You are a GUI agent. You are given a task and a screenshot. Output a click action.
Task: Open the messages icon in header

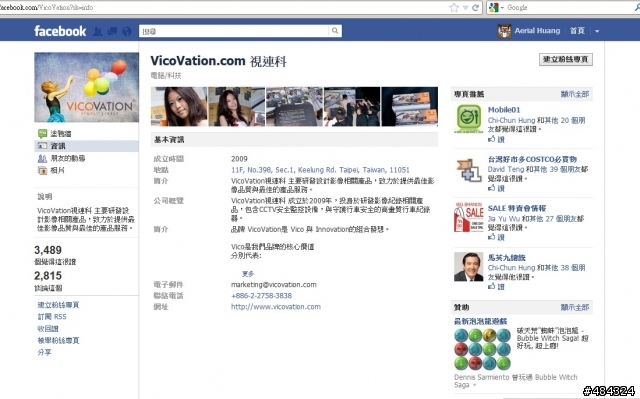112,31
